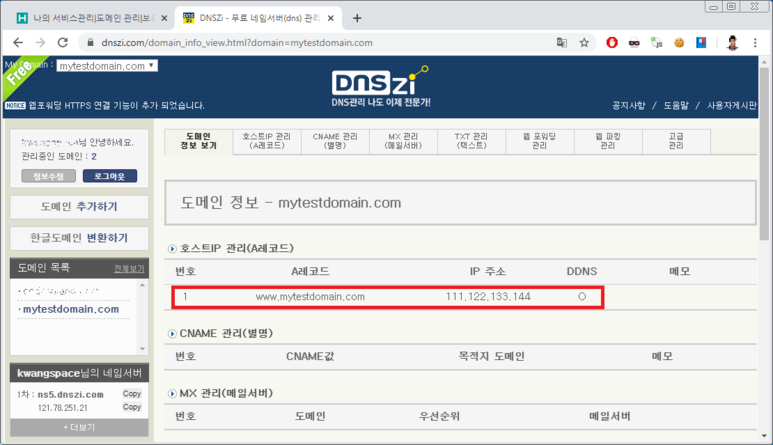773x445 pixels.
Task: Go back with the browser back arrow
Action: coord(18,43)
